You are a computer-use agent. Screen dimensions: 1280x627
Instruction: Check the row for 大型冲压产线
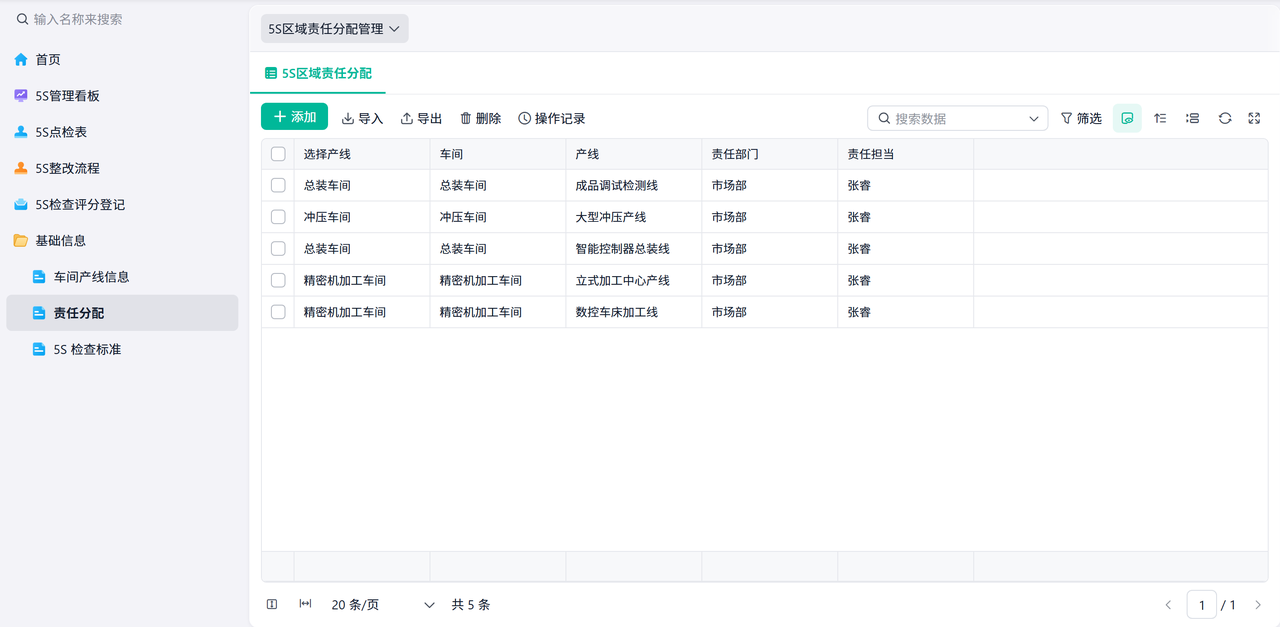pos(278,217)
